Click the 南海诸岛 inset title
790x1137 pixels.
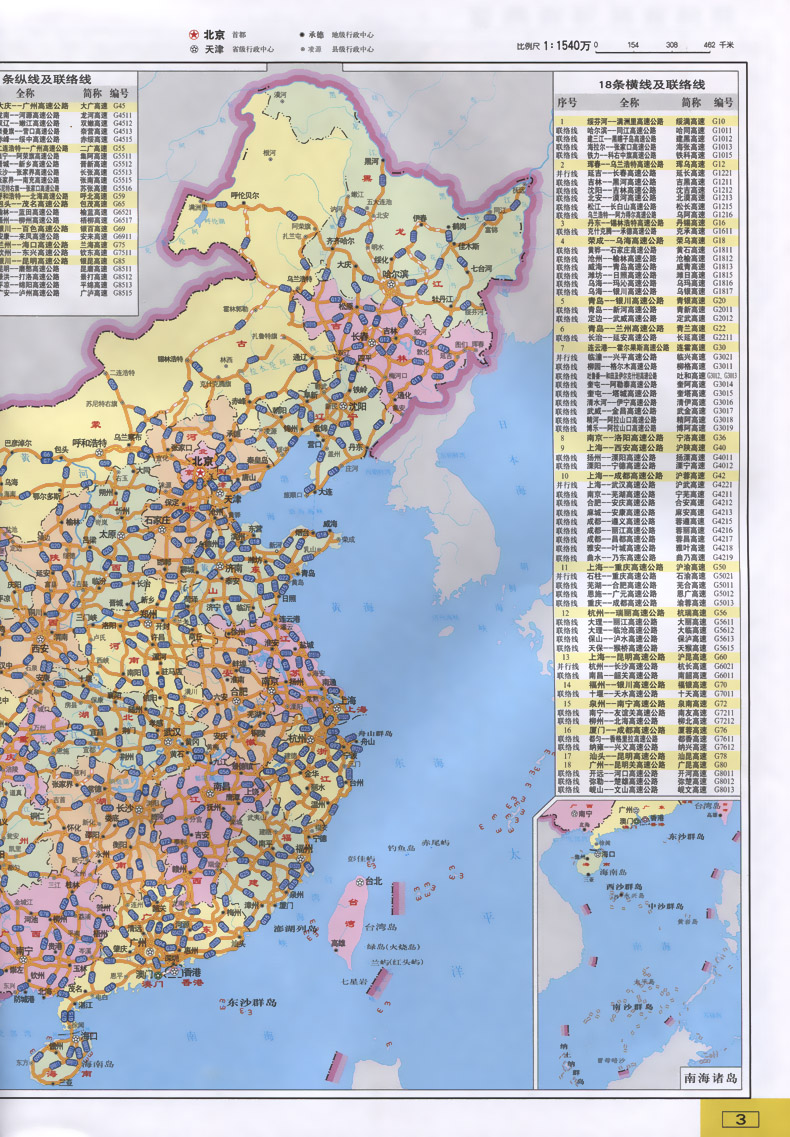(x=709, y=1078)
